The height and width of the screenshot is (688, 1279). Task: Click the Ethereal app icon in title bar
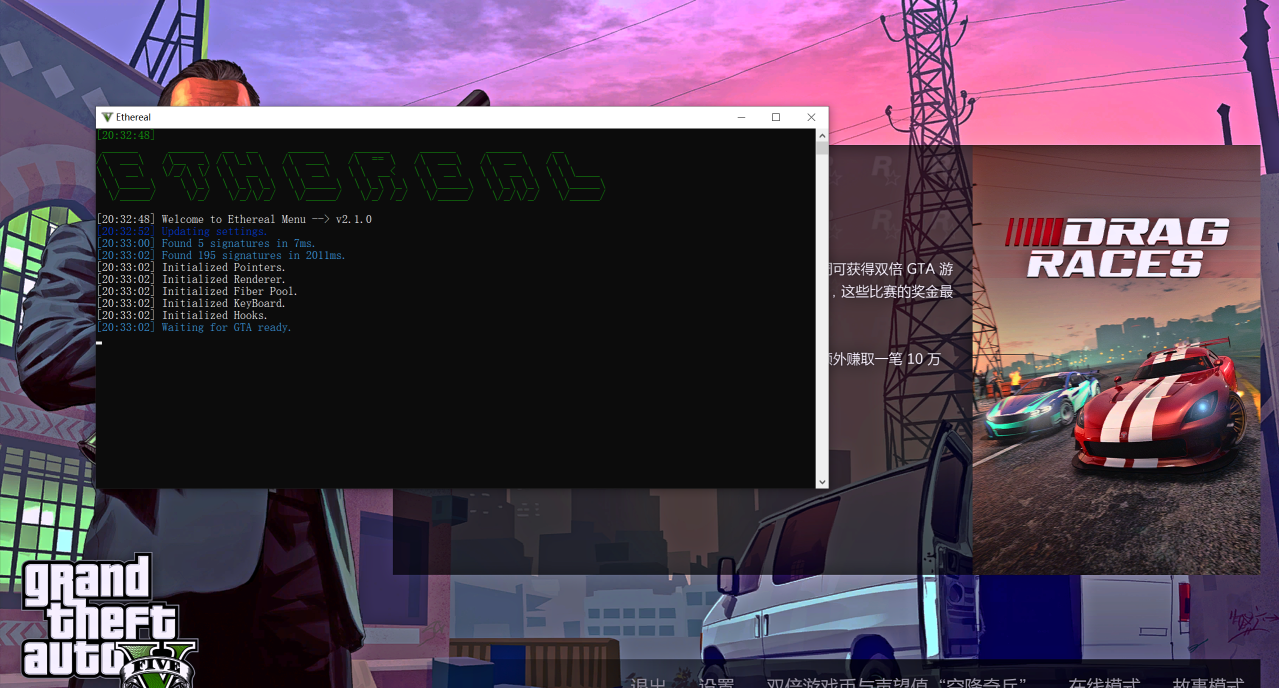point(107,117)
